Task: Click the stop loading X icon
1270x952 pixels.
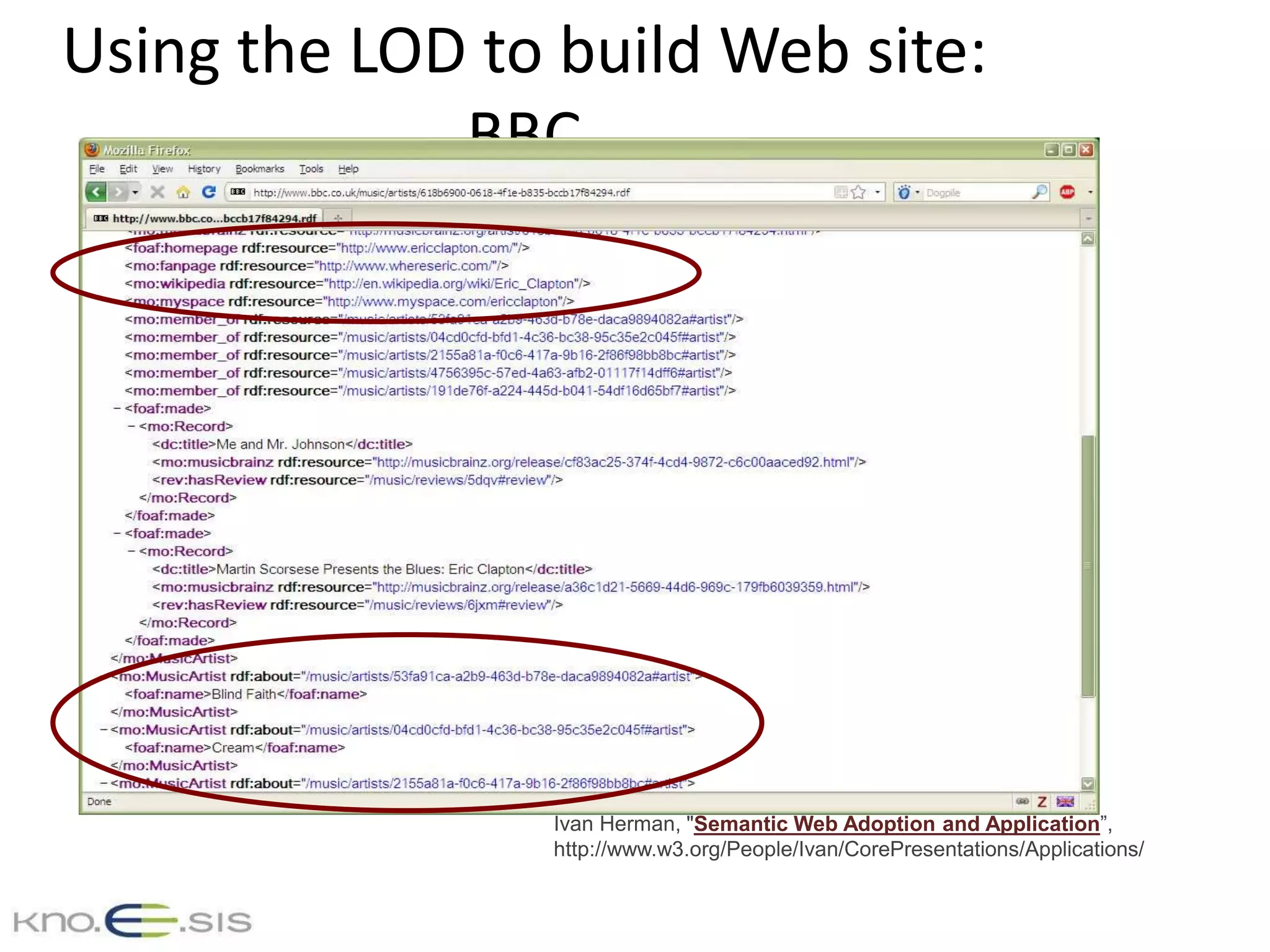Action: coord(158,192)
